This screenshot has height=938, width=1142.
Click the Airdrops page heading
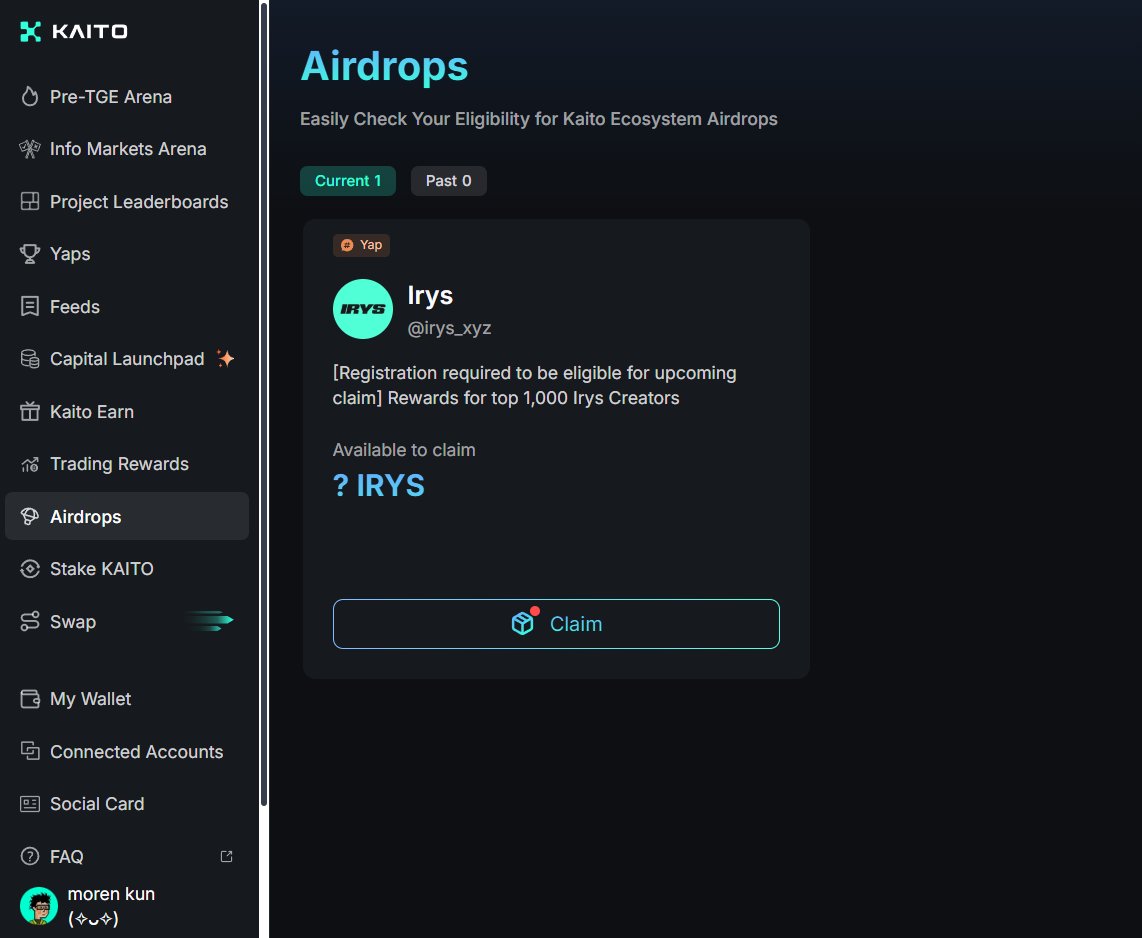point(385,66)
